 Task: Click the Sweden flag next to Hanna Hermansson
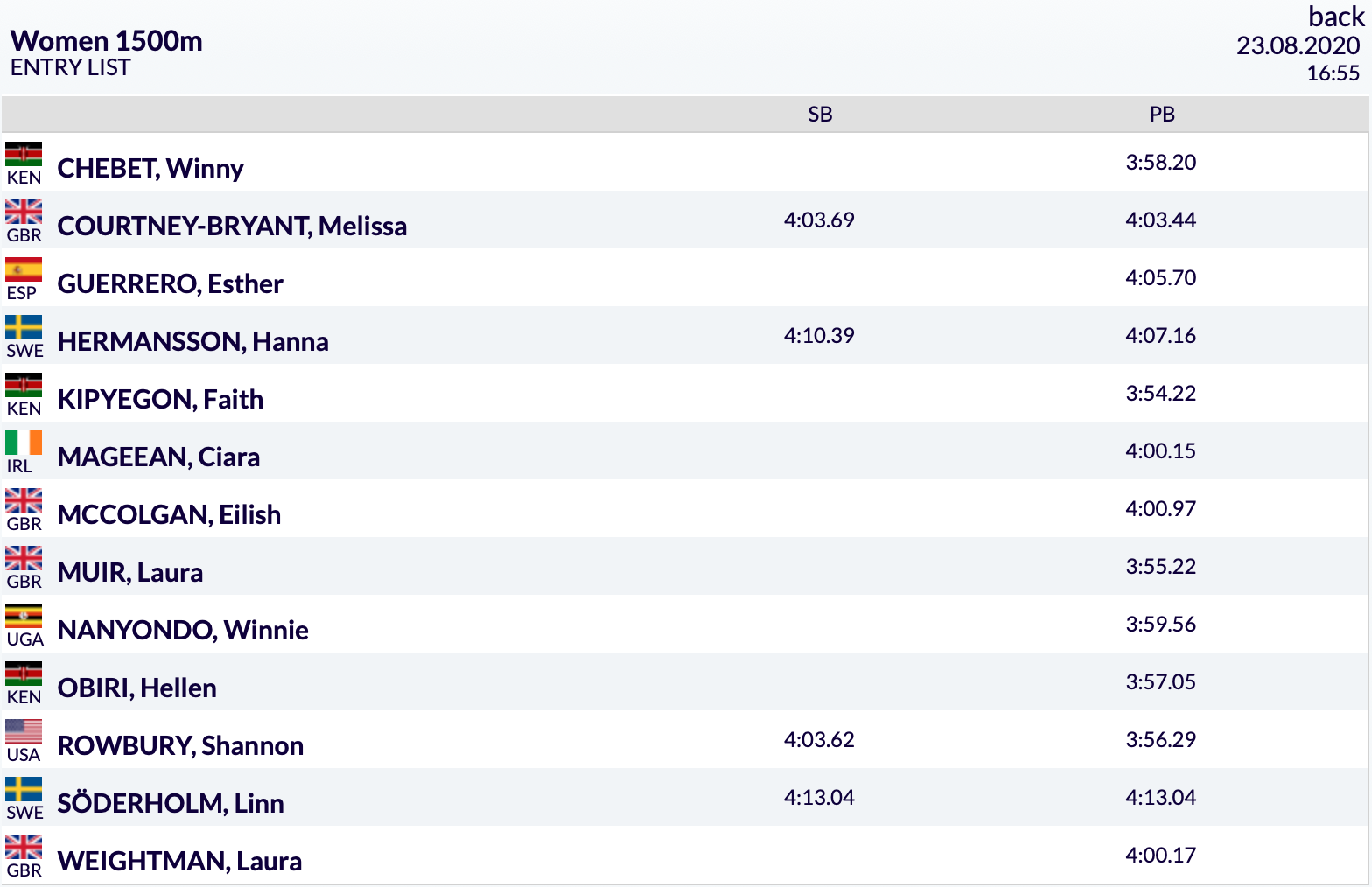point(24,327)
